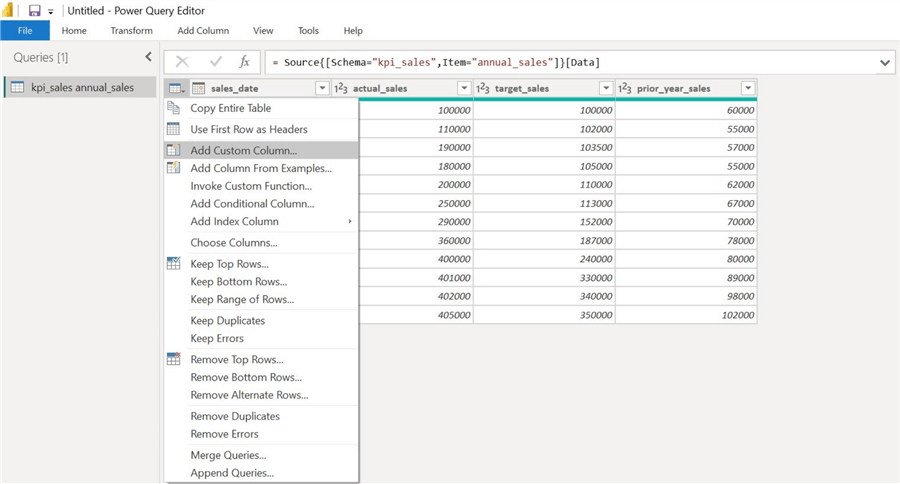Viewport: 900px width, 484px height.
Task: Choose Copy Entire Table from menu
Action: pyautogui.click(x=261, y=108)
